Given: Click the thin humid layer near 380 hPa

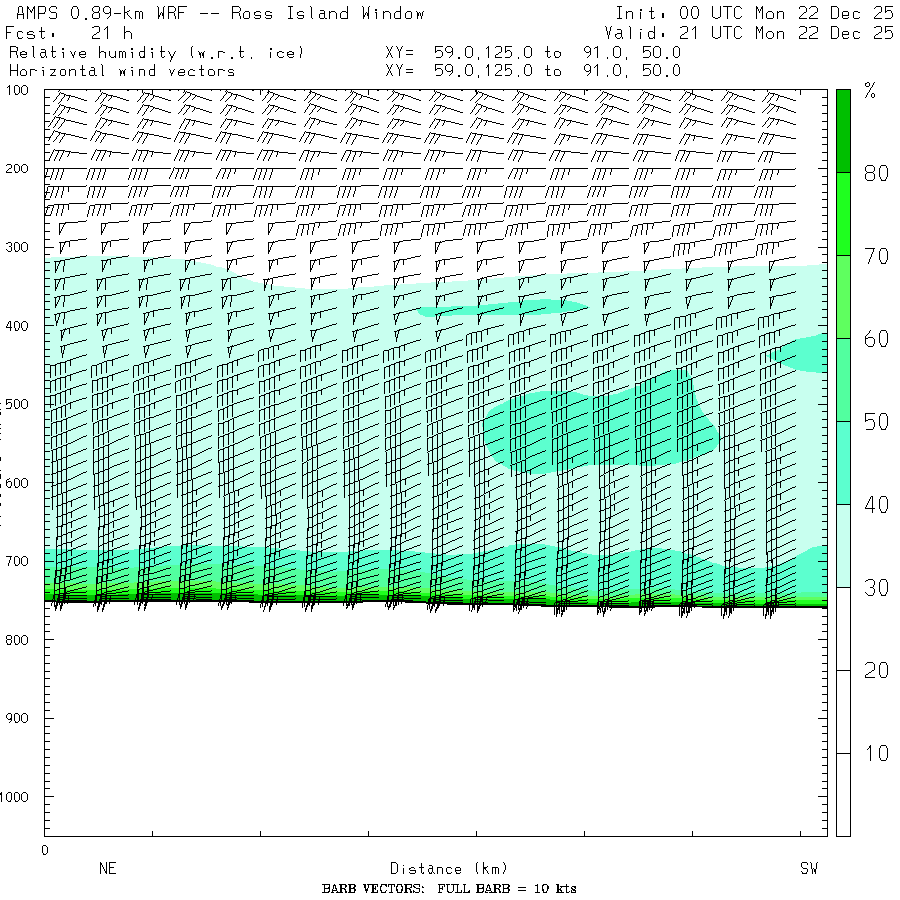Looking at the screenshot, I should coord(503,308).
